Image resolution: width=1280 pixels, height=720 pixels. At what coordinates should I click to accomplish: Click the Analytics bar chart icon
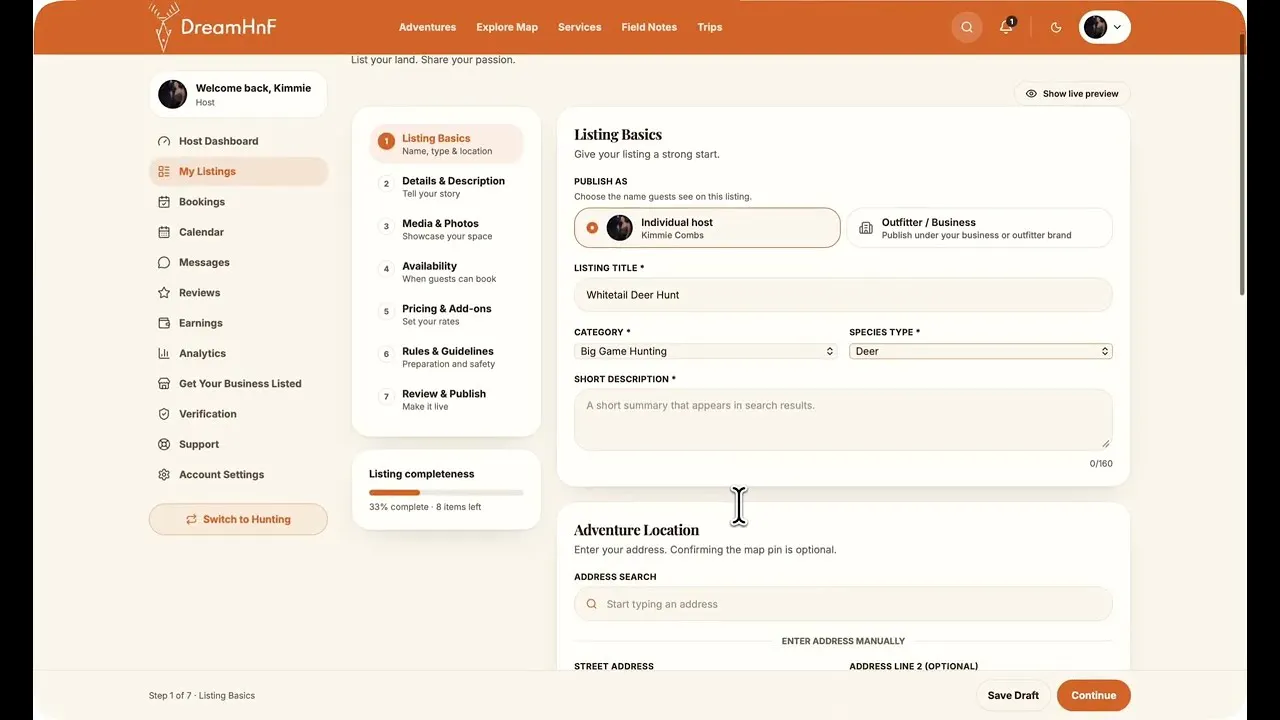coord(164,354)
